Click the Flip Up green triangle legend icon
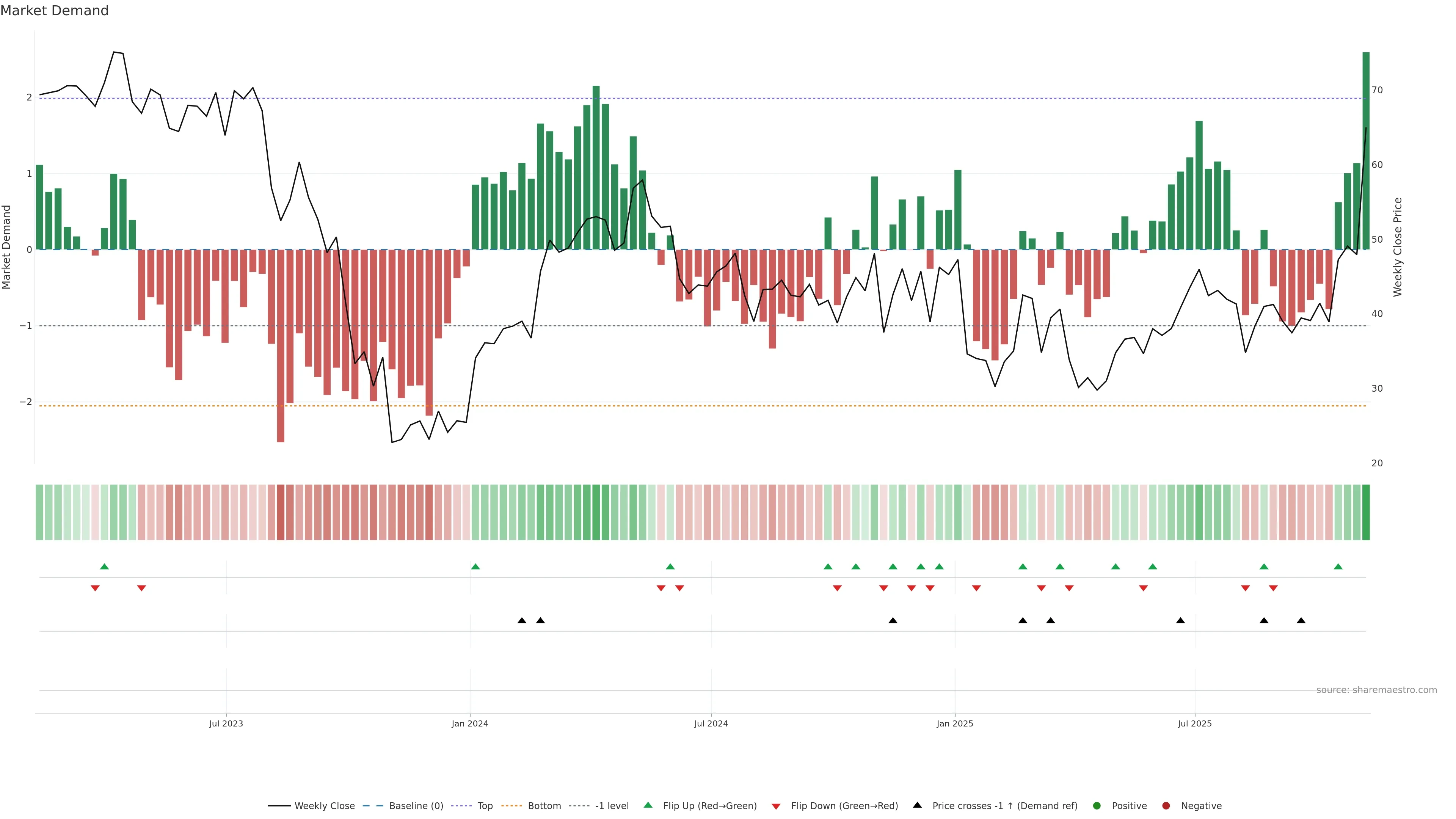The width and height of the screenshot is (1456, 819). (x=648, y=805)
